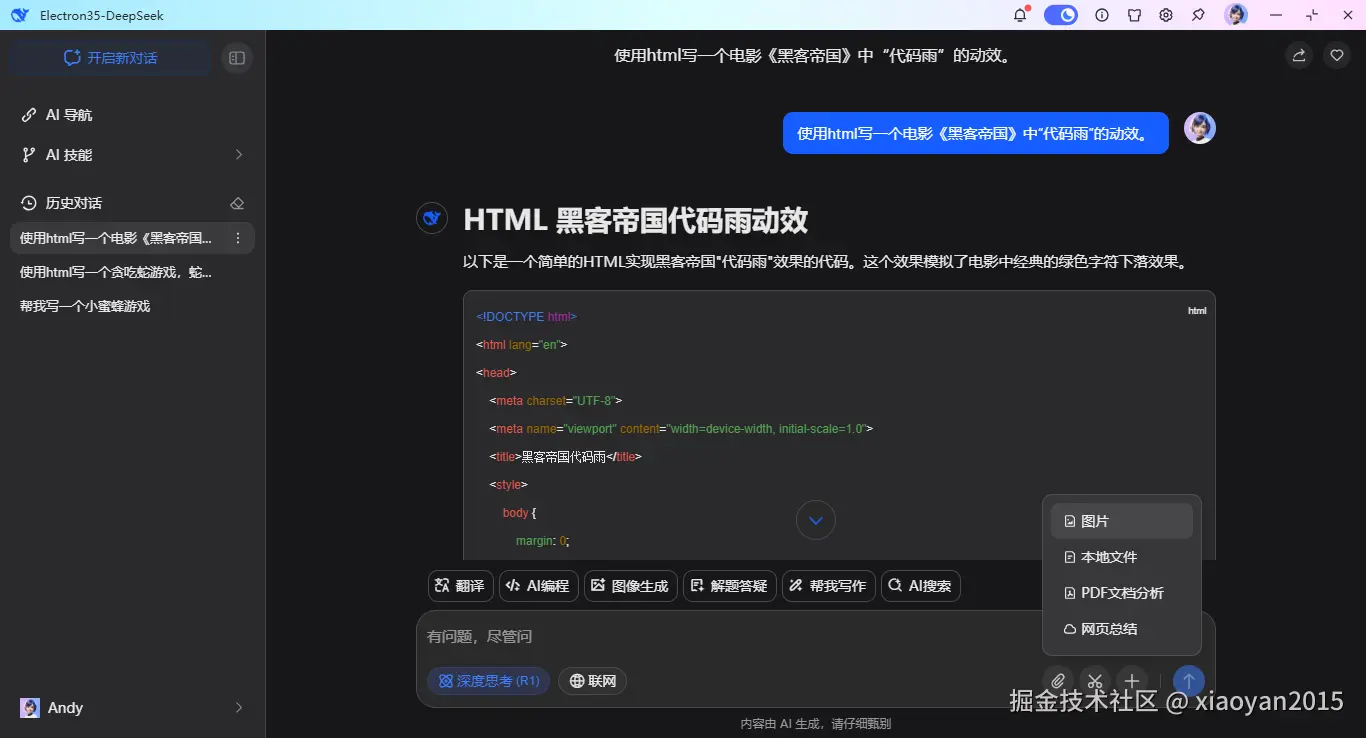Image resolution: width=1366 pixels, height=738 pixels.
Task: Expand the code block with the down chevron
Action: (x=815, y=520)
